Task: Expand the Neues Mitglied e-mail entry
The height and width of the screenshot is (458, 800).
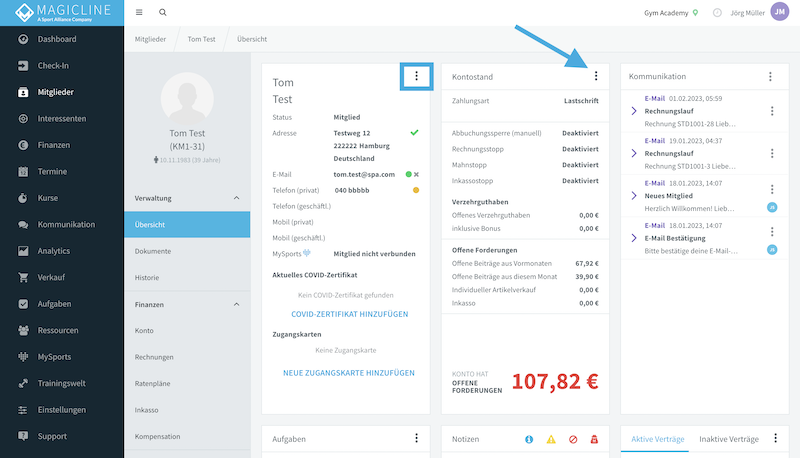Action: [x=634, y=195]
